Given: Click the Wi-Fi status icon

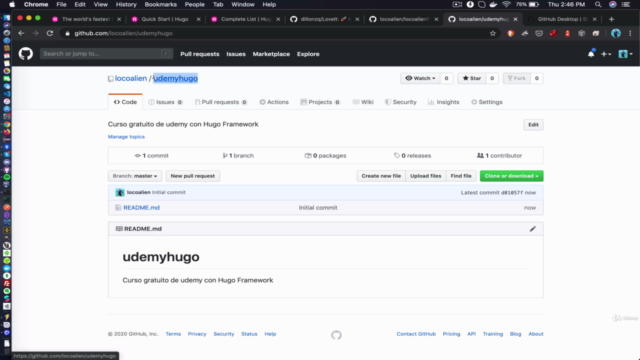Looking at the screenshot, I should [506, 4].
